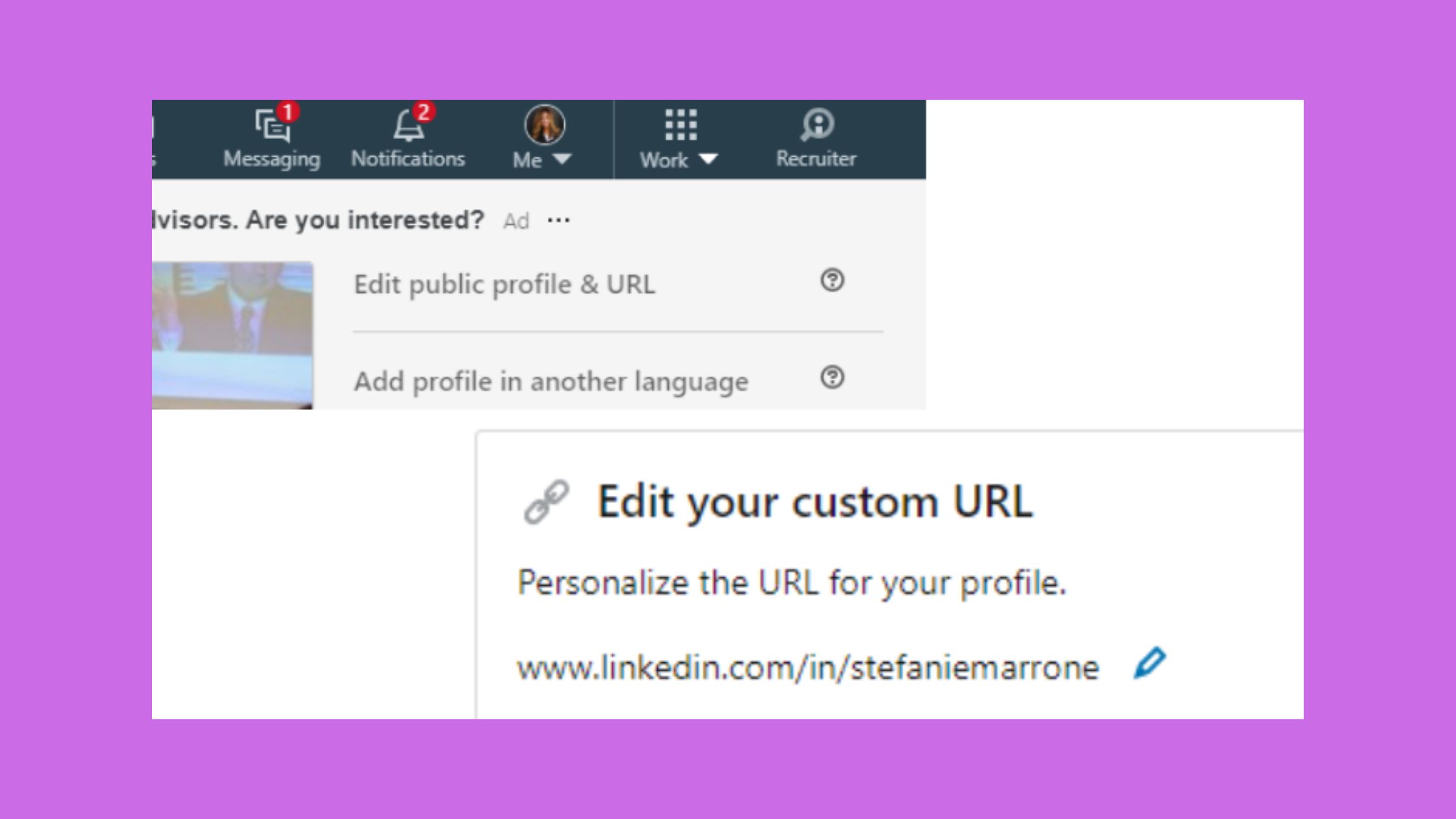Click the Notifications bell icon

pos(408,127)
